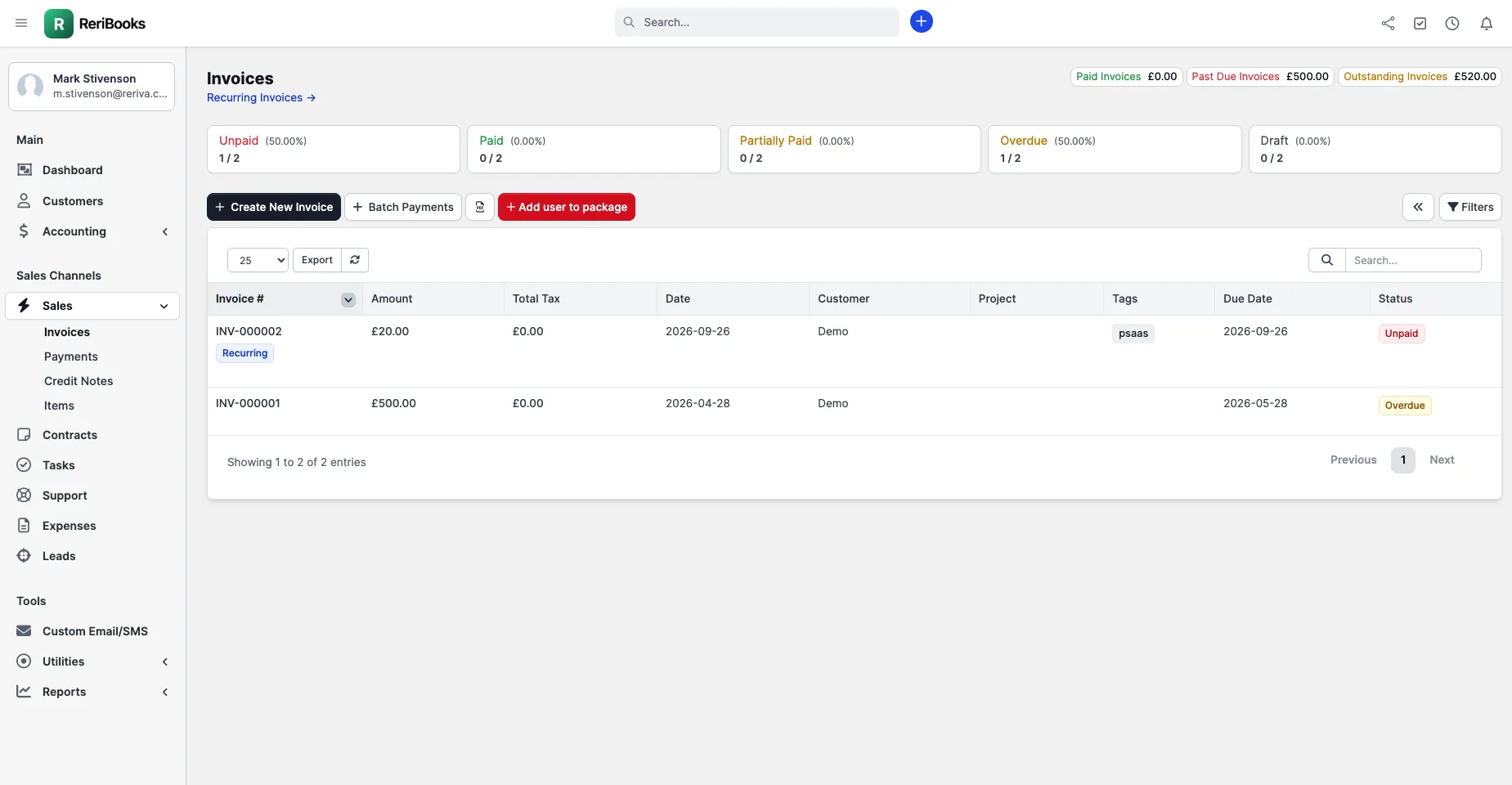
Task: Filter by the Overdue summary card
Action: pyautogui.click(x=1115, y=149)
